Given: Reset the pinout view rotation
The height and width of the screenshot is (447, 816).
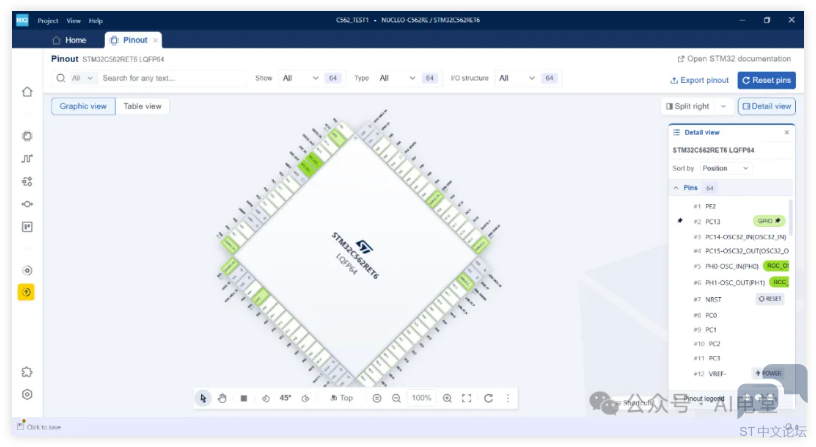Looking at the screenshot, I should coord(488,398).
